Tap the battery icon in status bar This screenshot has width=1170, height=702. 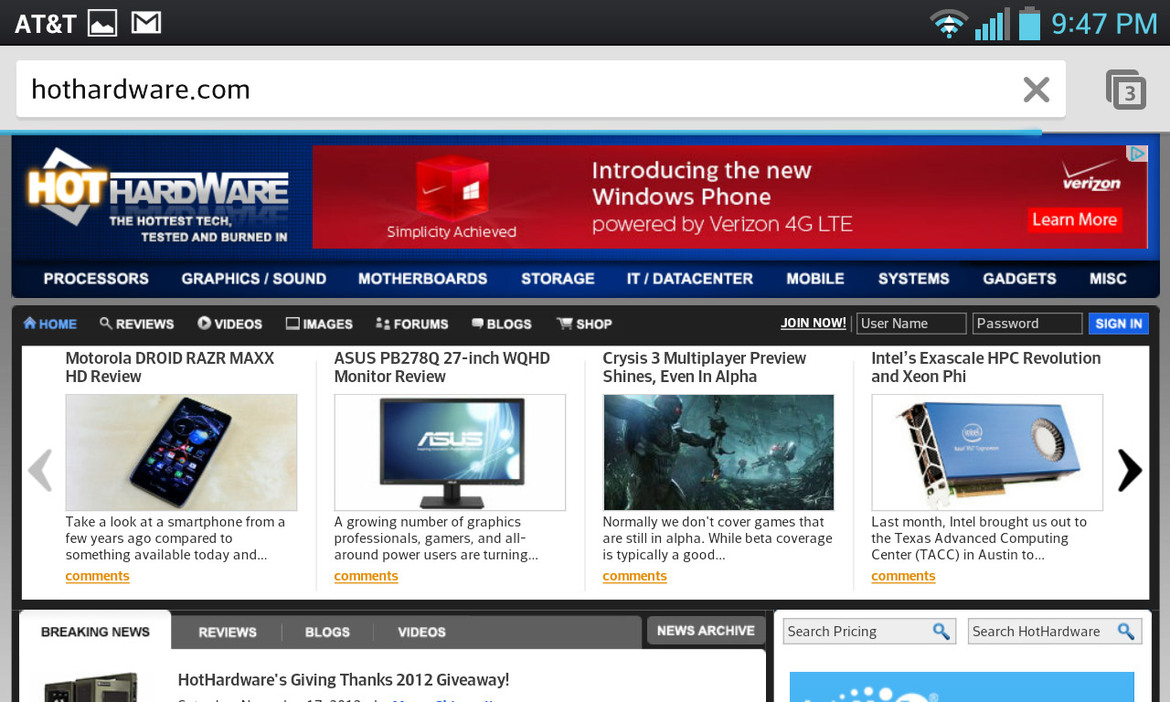[x=1030, y=23]
